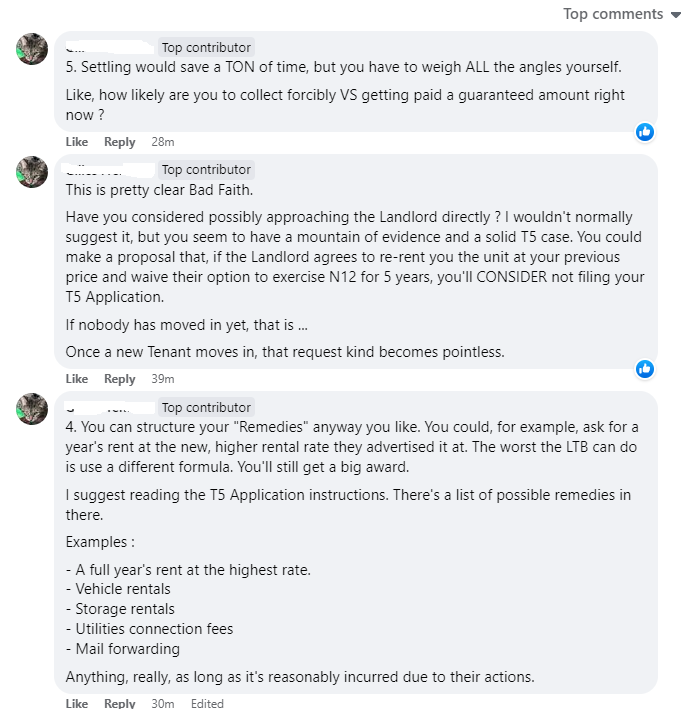Reply to the comment posted 30m ago
699x709 pixels.
[119, 703]
